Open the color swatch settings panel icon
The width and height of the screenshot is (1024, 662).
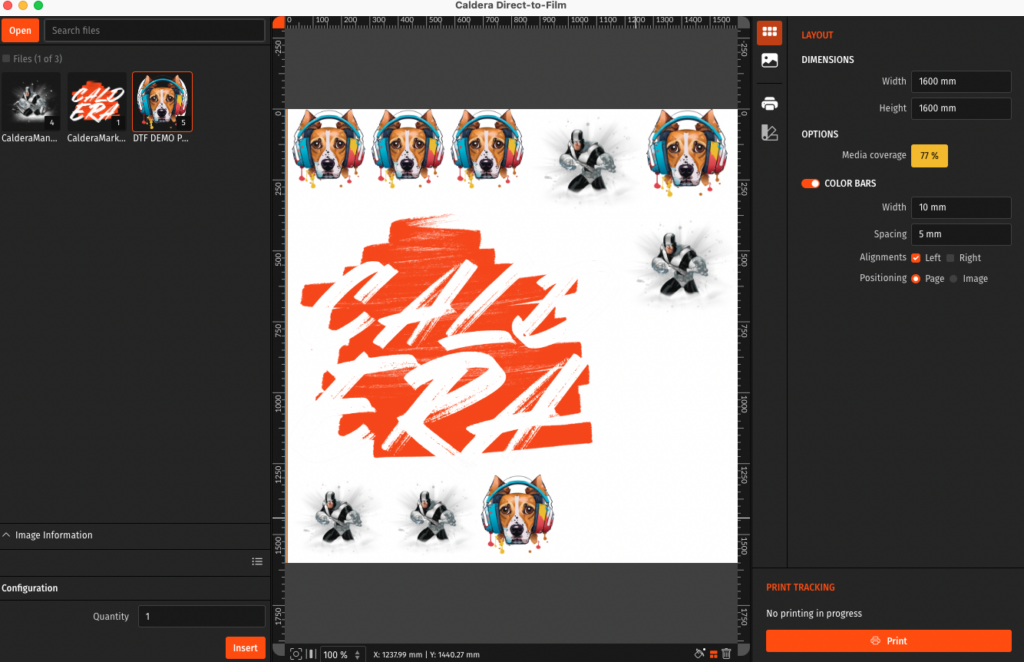(769, 133)
